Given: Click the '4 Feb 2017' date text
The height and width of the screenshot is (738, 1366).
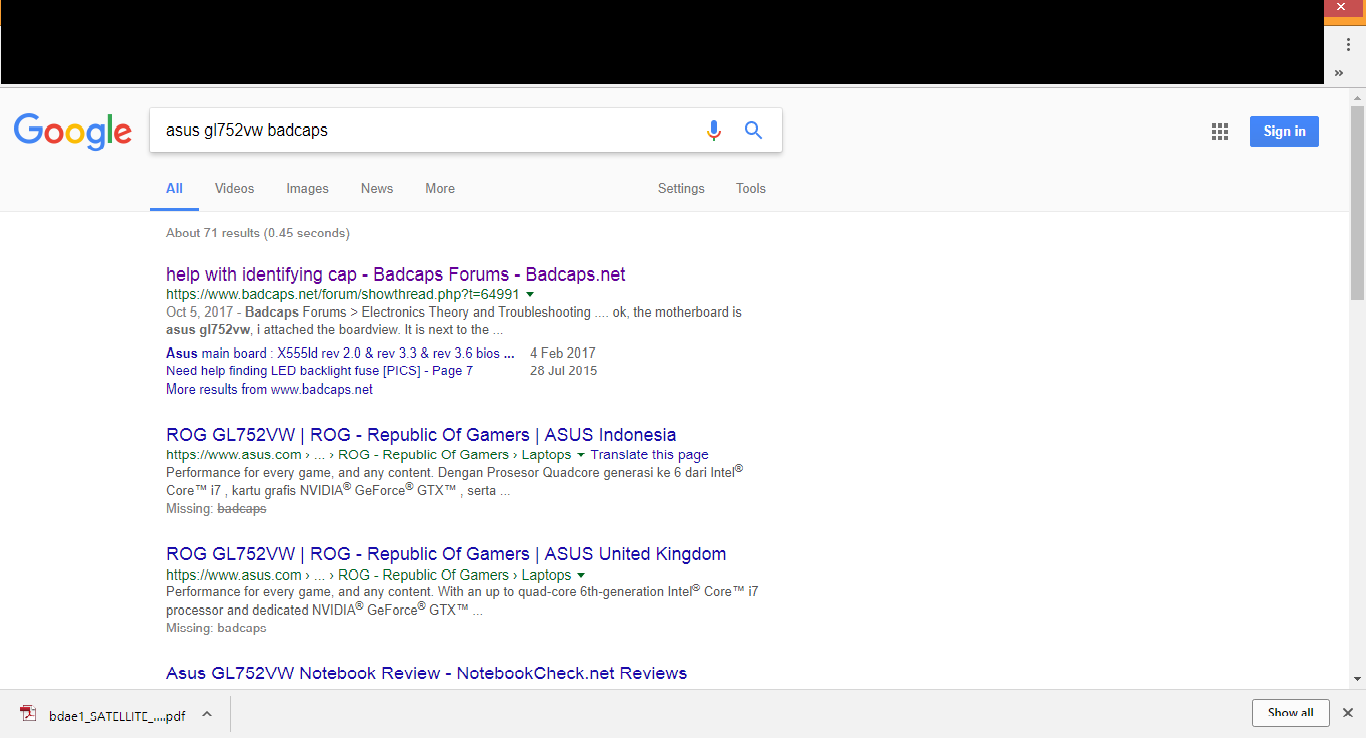Looking at the screenshot, I should click(563, 353).
